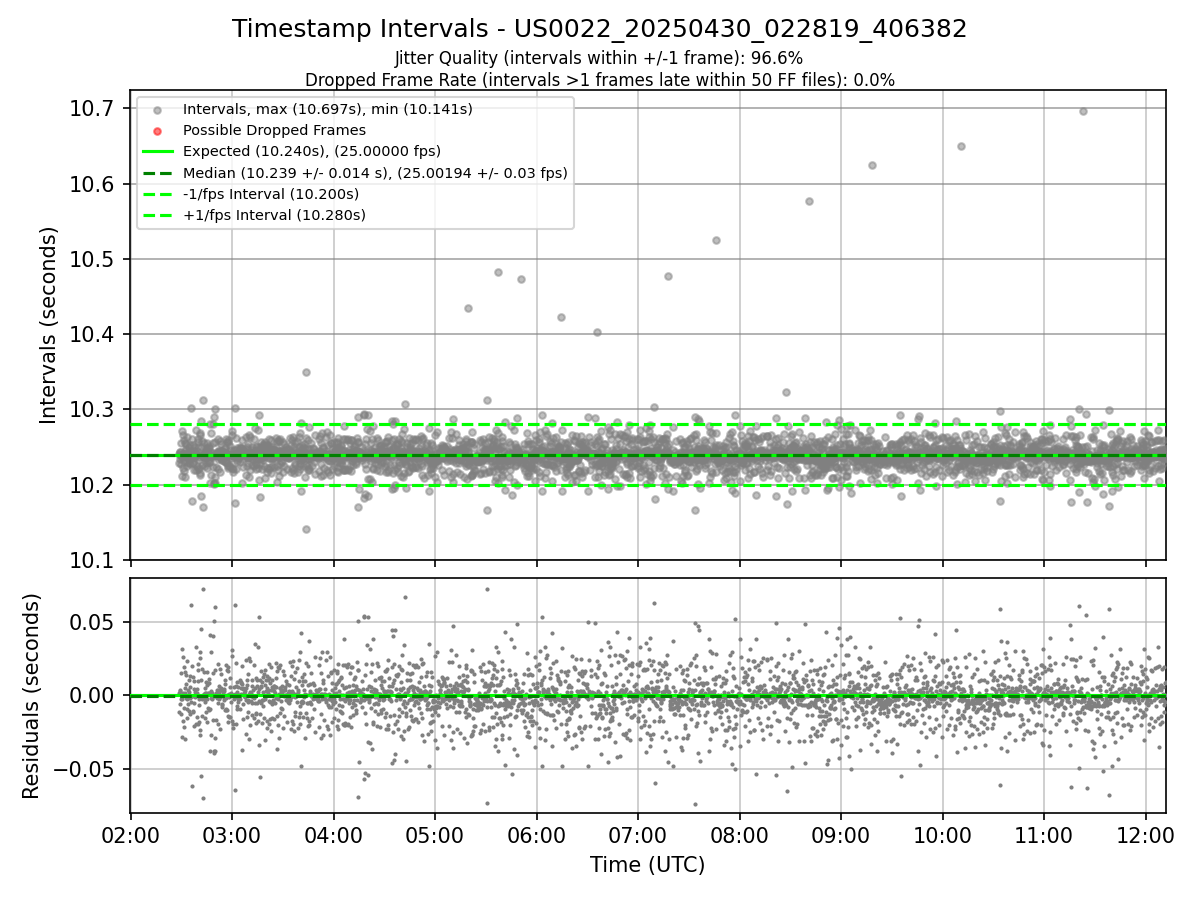This screenshot has width=1200, height=900.
Task: Click the 10.5 y-axis tick label
Action: (92, 259)
